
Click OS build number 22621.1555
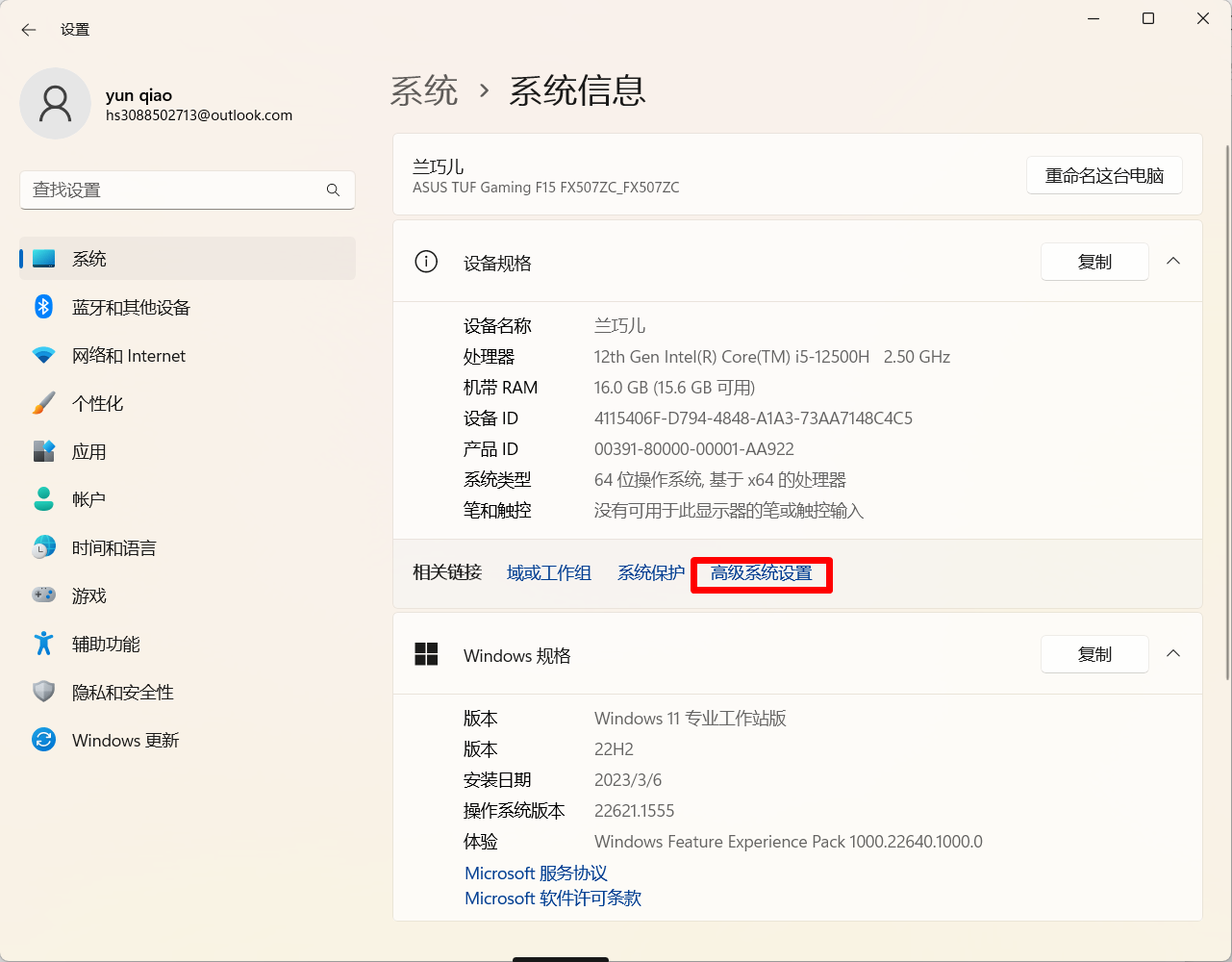click(635, 811)
